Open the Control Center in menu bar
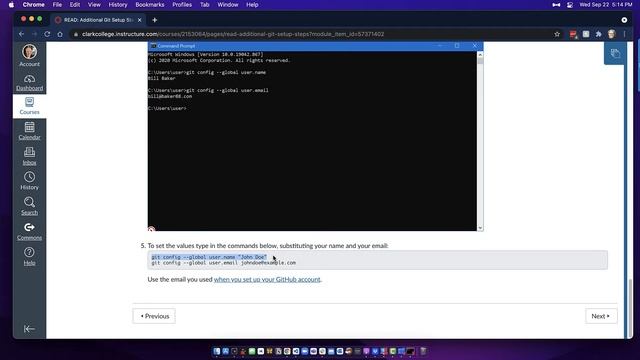640x360 pixels. tap(570, 5)
